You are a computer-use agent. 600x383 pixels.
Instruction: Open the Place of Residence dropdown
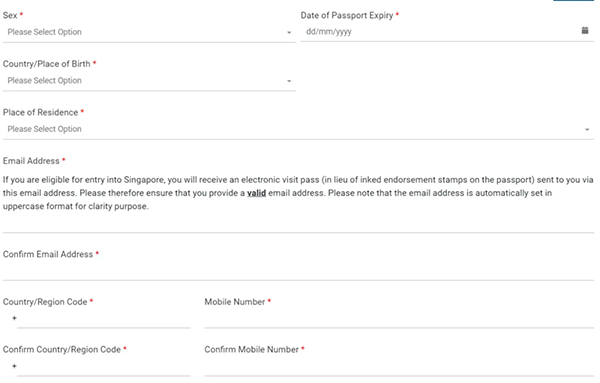coord(298,129)
